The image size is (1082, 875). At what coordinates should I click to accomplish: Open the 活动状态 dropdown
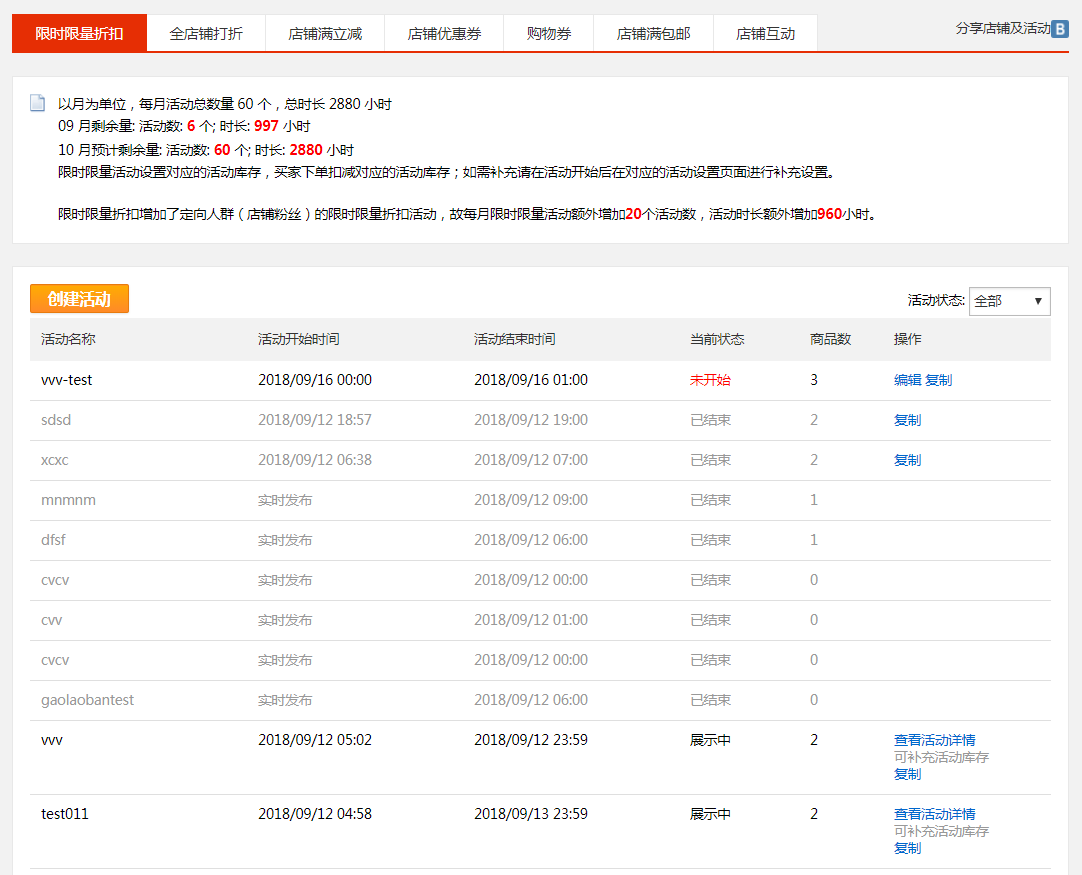(1009, 301)
